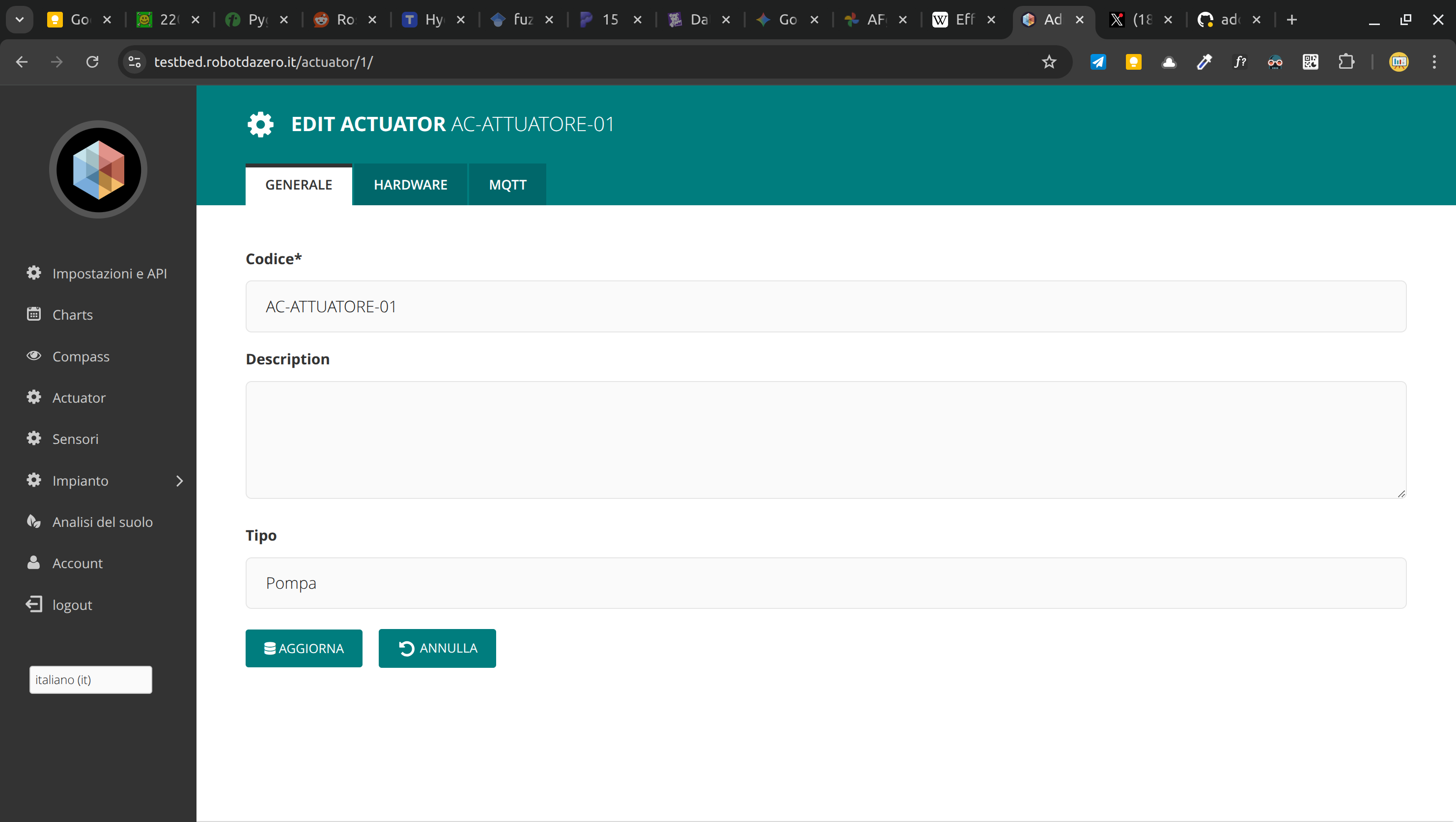Click the hexagon logo in sidebar
The image size is (1456, 822).
coord(98,169)
